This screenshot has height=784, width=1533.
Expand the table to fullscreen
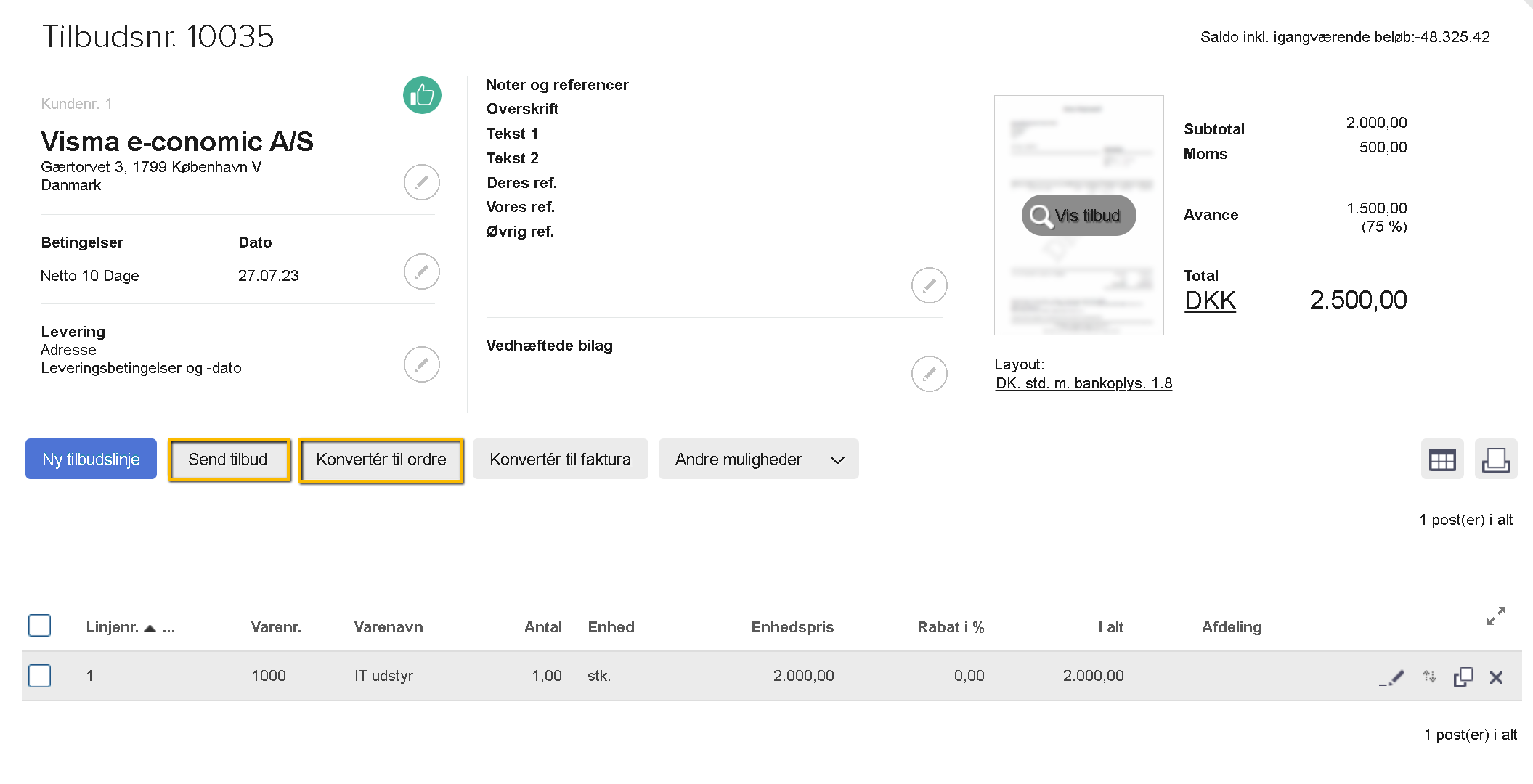[x=1496, y=616]
